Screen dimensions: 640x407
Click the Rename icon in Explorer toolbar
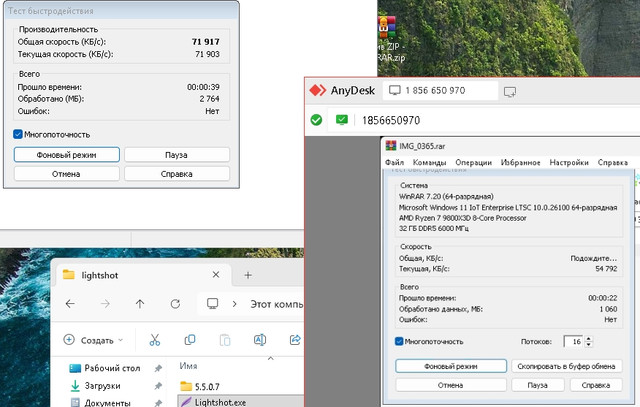coord(260,340)
